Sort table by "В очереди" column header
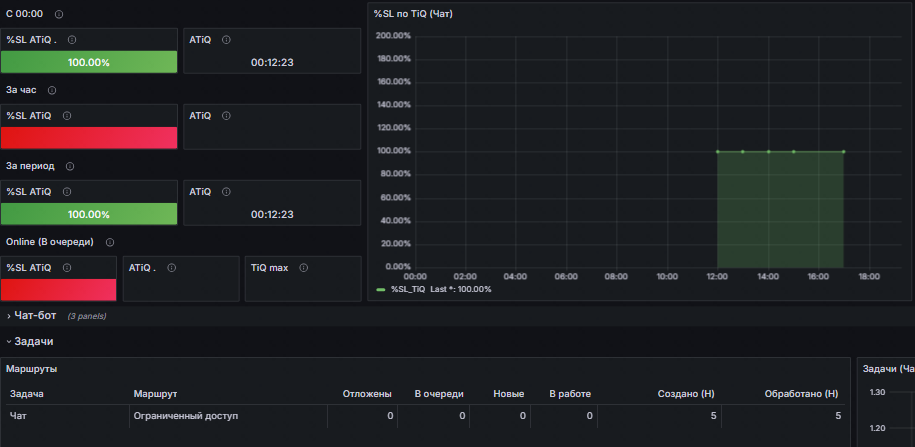 (x=439, y=394)
